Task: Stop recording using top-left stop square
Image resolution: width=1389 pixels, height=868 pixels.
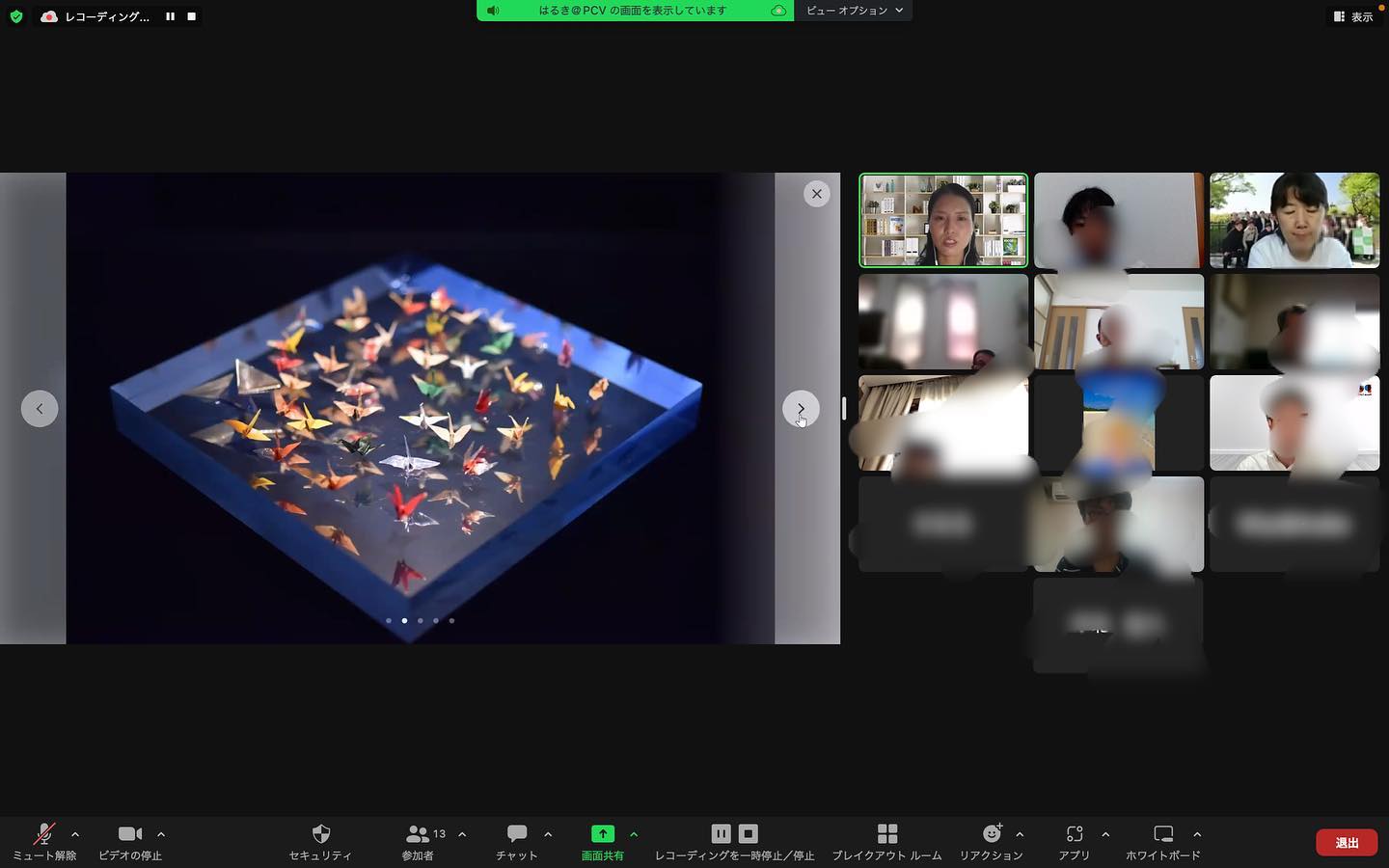Action: click(x=191, y=16)
